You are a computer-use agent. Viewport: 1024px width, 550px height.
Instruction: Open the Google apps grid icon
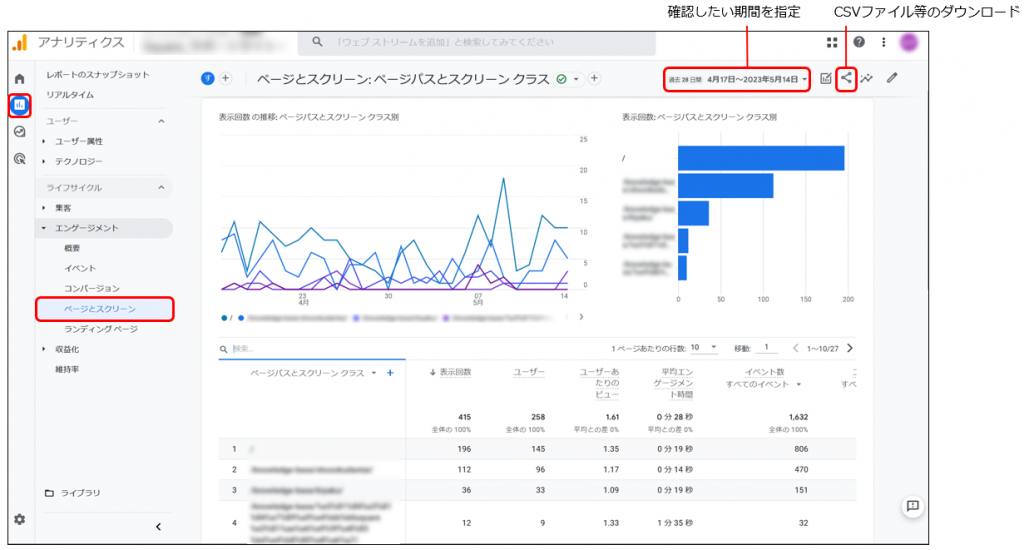(832, 42)
